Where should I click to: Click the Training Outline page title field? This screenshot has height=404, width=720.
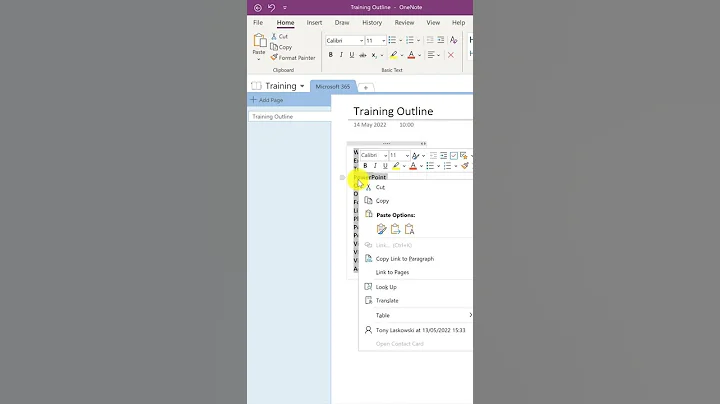click(393, 111)
